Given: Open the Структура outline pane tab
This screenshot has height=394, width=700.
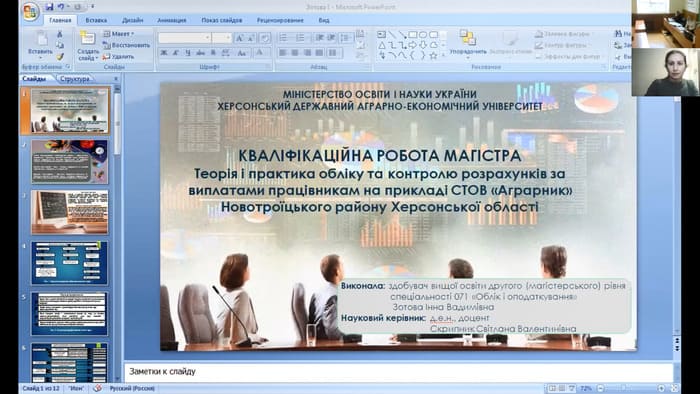Looking at the screenshot, I should tap(74, 79).
